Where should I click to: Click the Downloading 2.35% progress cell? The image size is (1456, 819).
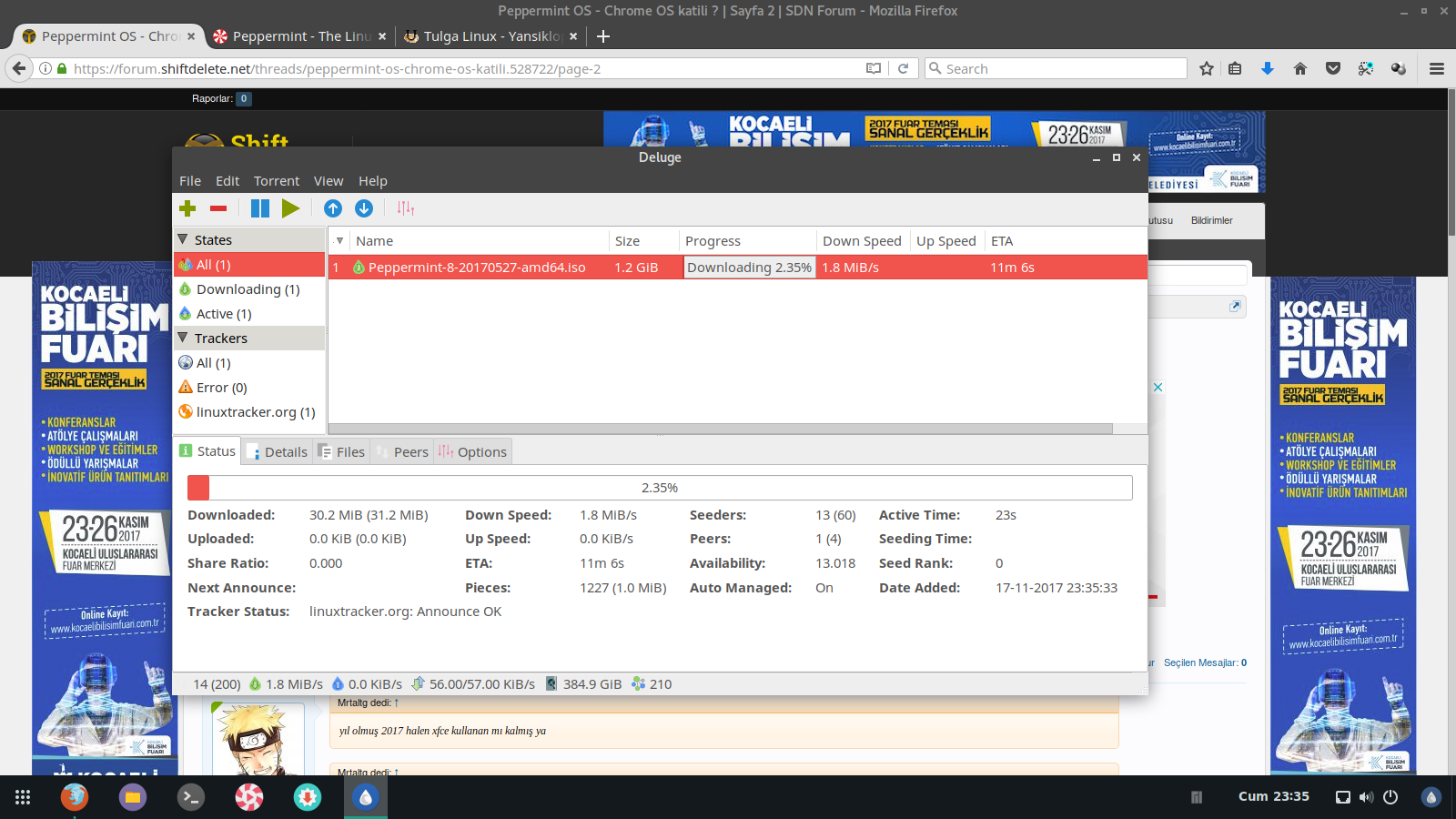click(749, 268)
